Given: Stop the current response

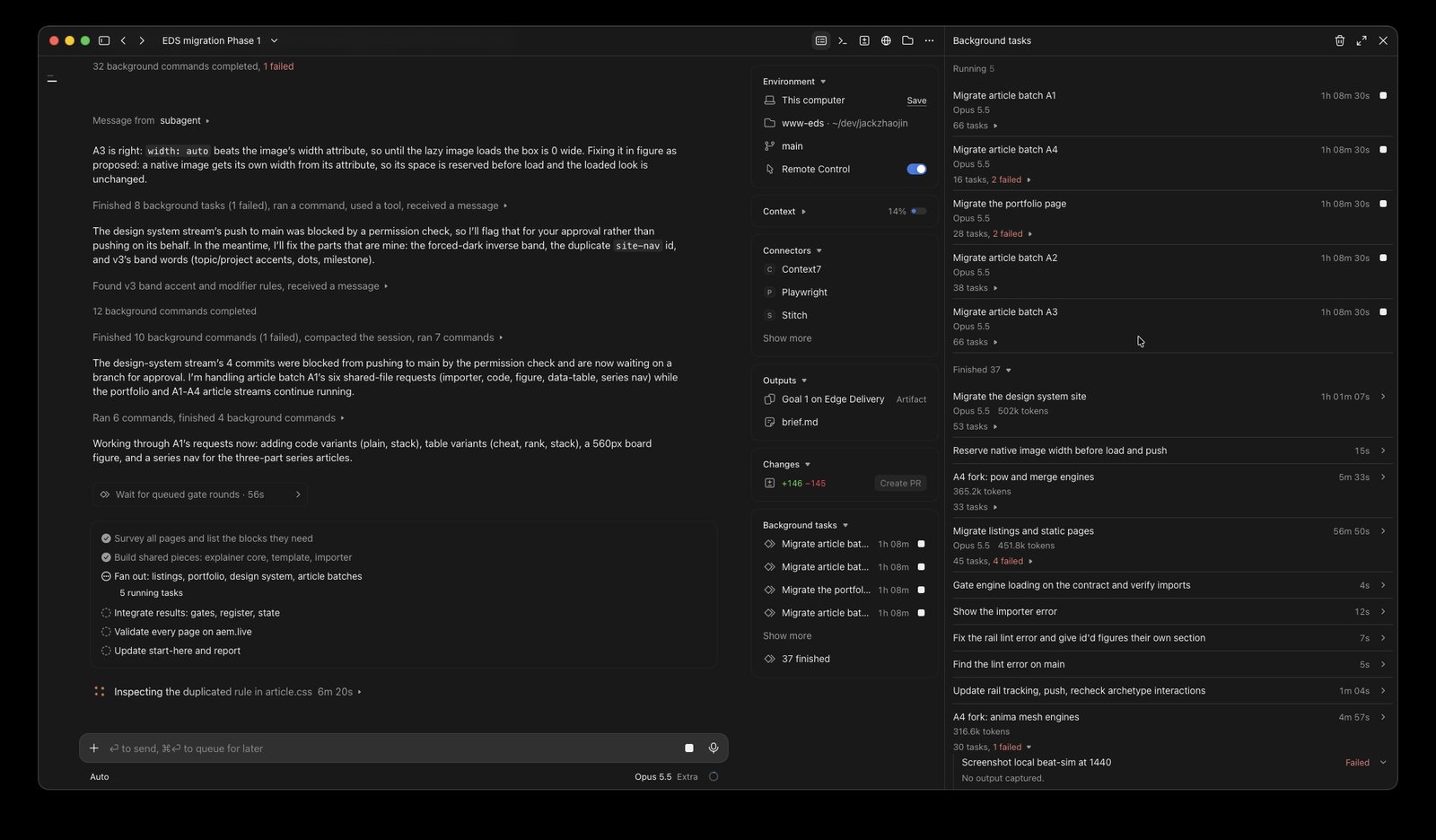Looking at the screenshot, I should 689,748.
